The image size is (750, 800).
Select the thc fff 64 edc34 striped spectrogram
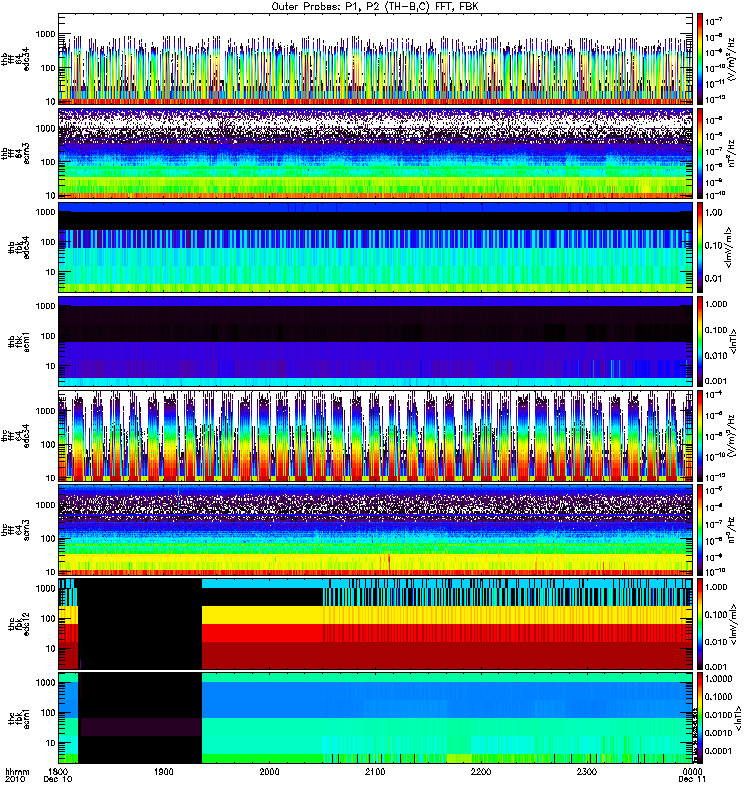376,436
